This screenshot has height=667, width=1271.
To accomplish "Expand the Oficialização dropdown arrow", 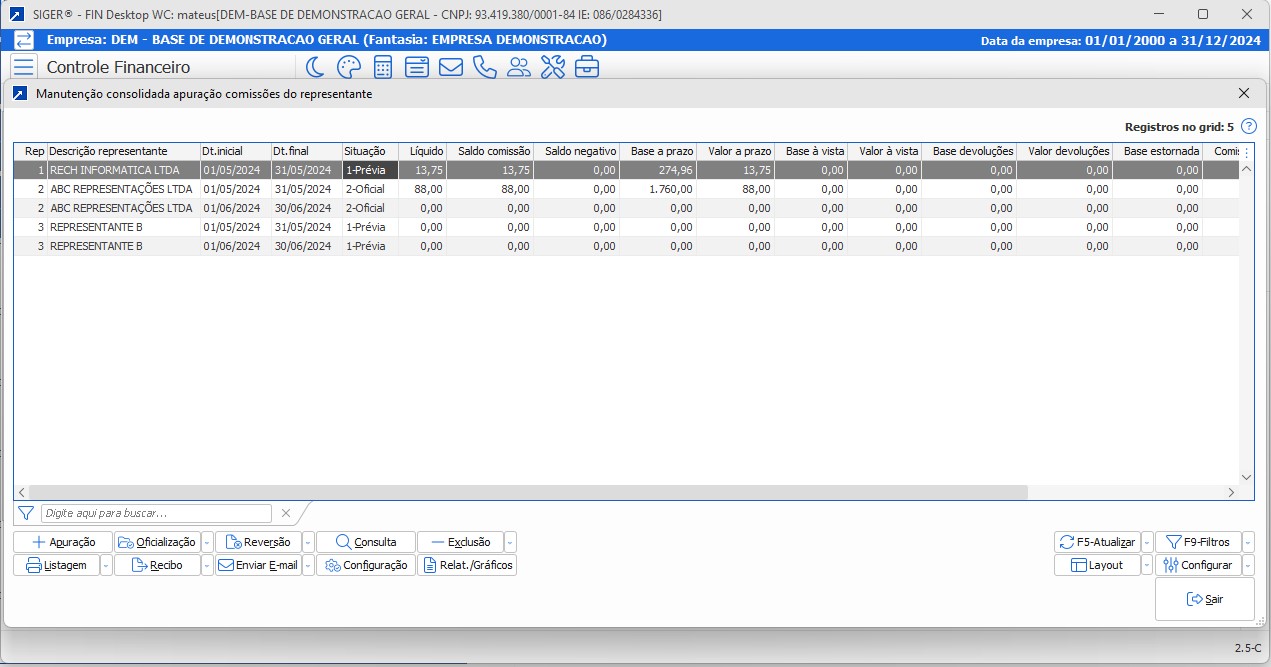I will pos(207,542).
